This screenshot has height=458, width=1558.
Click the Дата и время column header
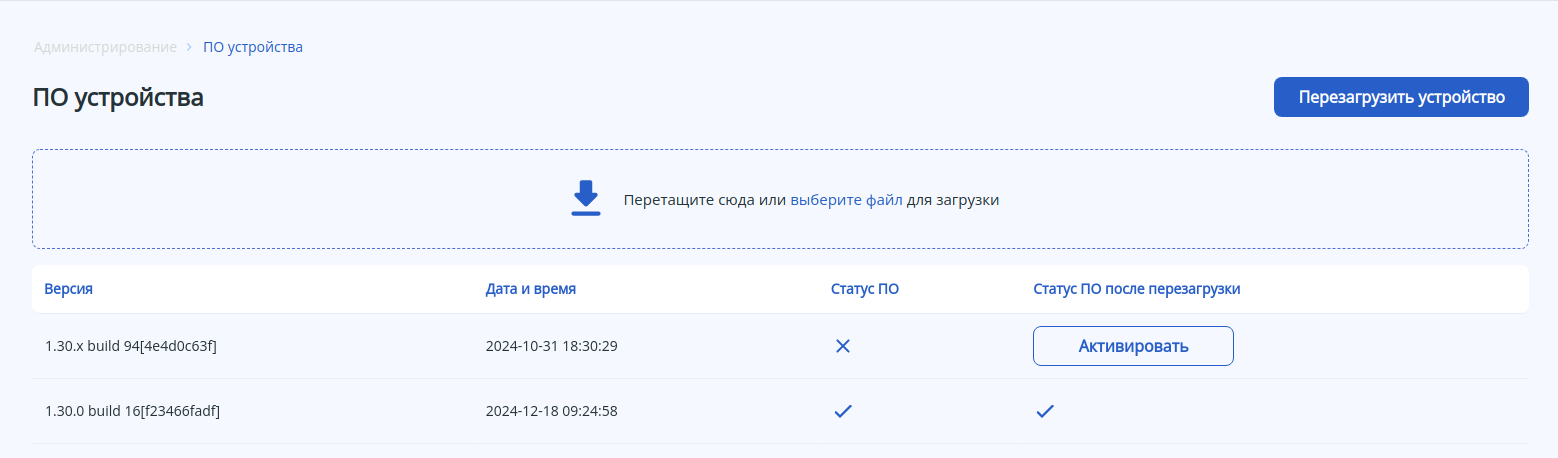point(531,289)
